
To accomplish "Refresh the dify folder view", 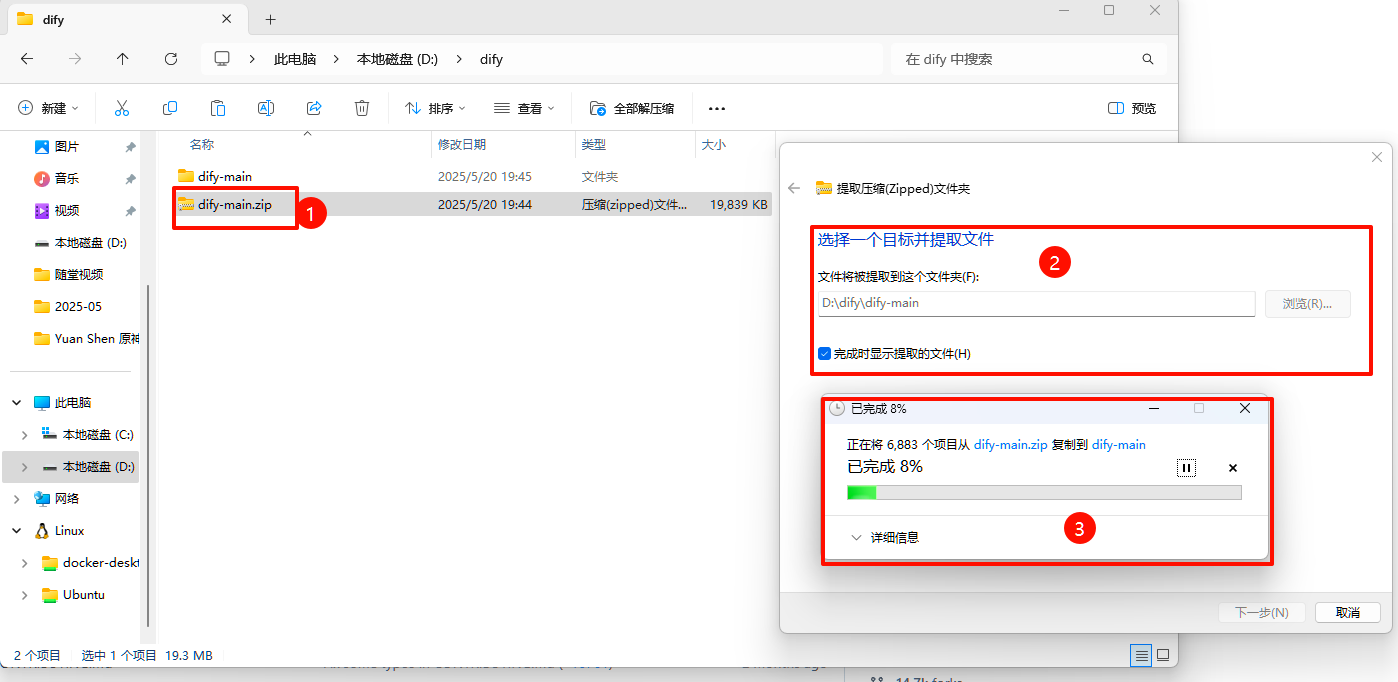I will 171,59.
